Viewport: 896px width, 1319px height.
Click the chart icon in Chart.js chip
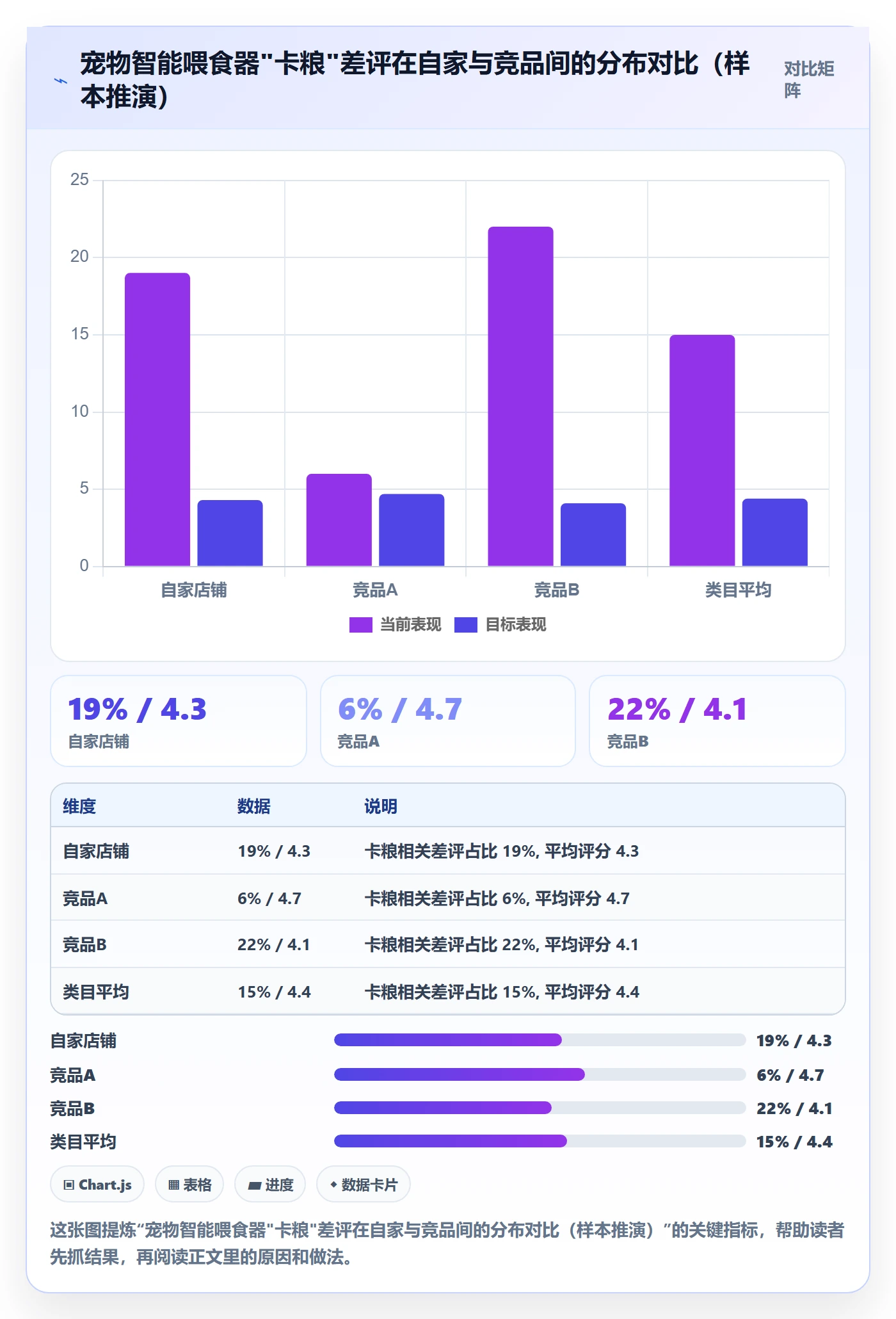click(x=69, y=1185)
